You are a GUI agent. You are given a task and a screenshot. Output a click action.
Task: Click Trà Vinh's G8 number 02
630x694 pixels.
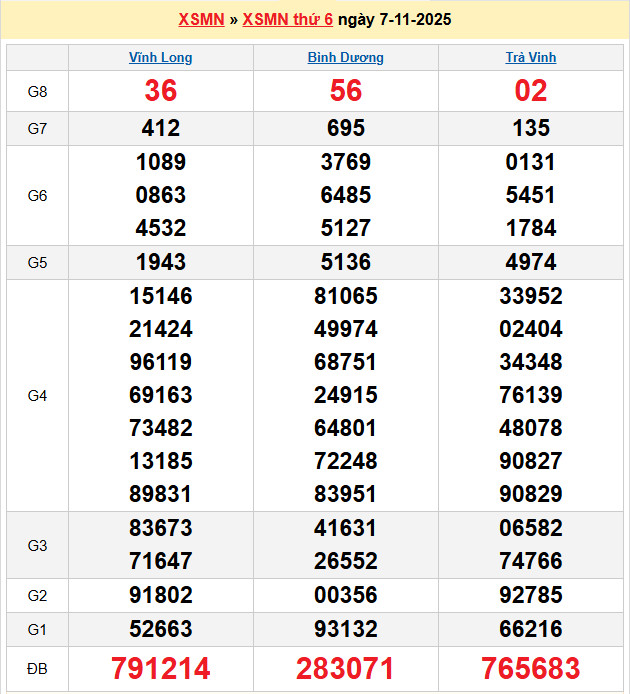pyautogui.click(x=531, y=92)
